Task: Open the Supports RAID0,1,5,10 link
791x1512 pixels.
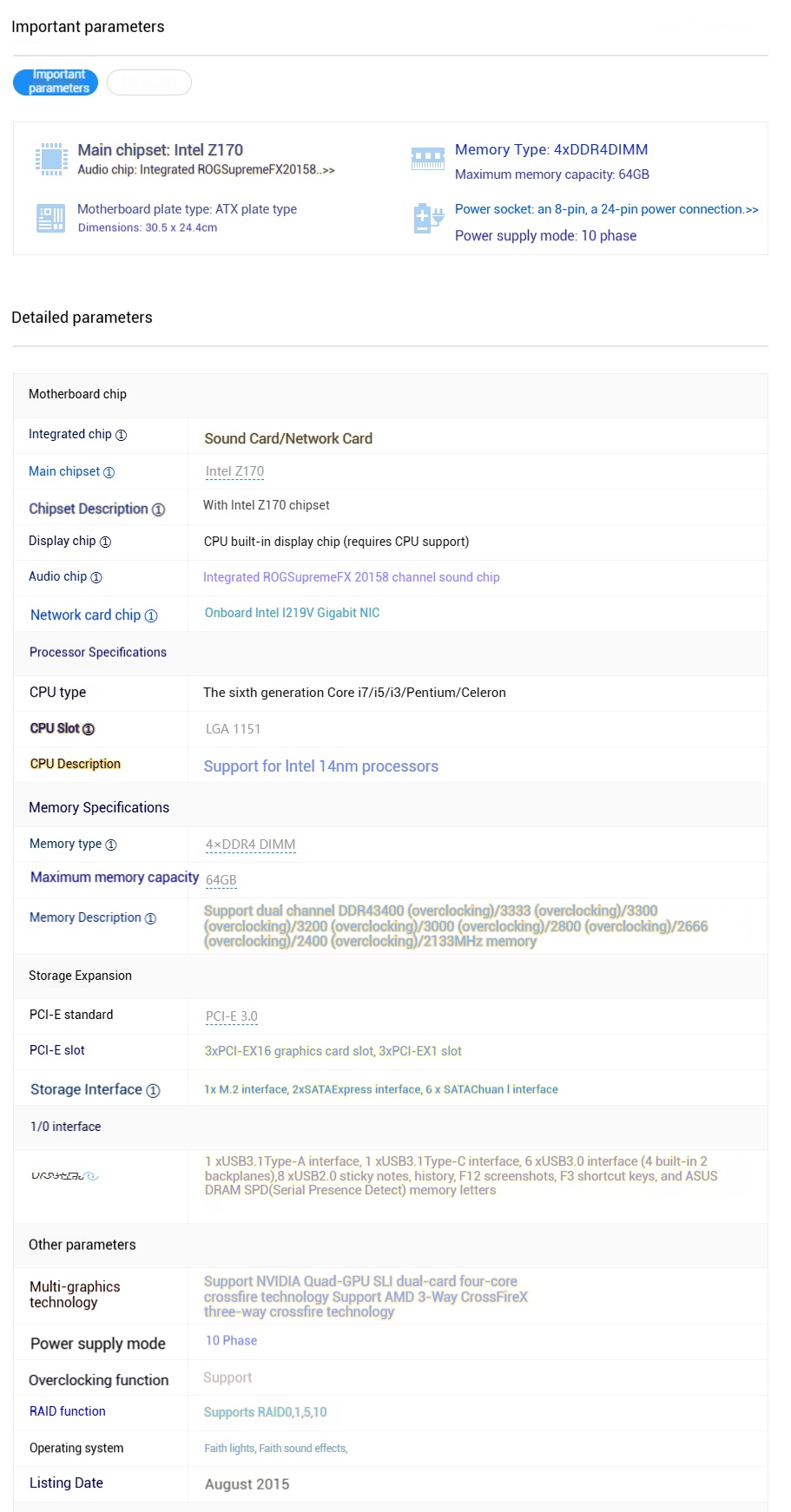Action: (x=266, y=1412)
